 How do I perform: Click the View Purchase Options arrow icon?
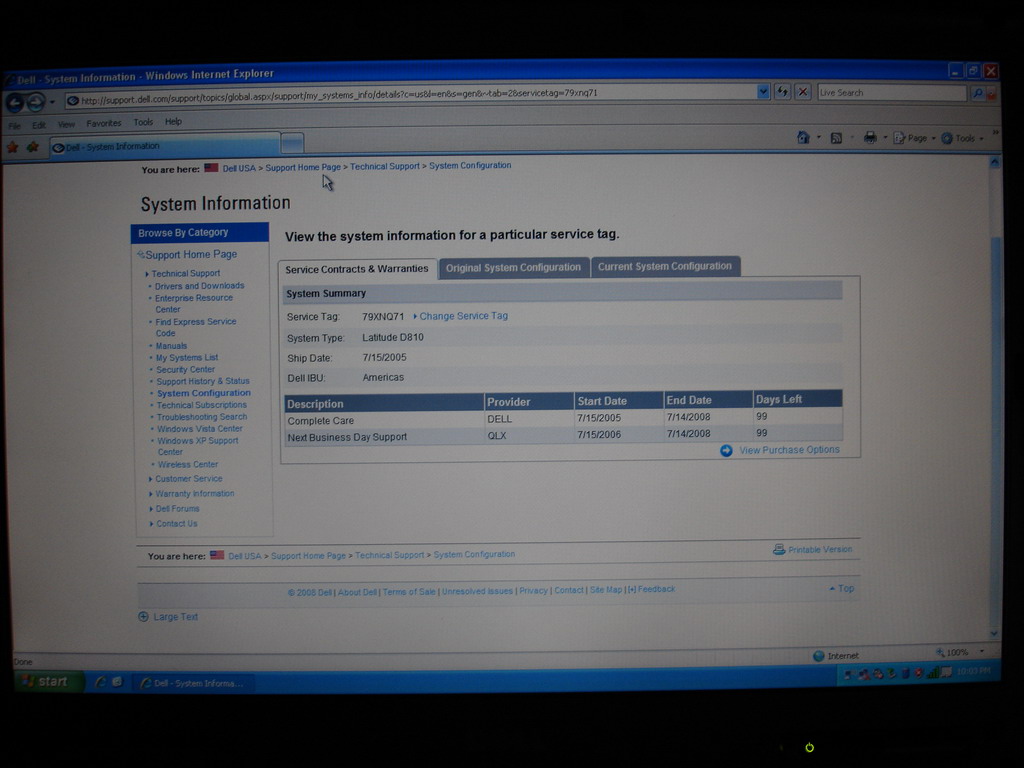point(726,451)
